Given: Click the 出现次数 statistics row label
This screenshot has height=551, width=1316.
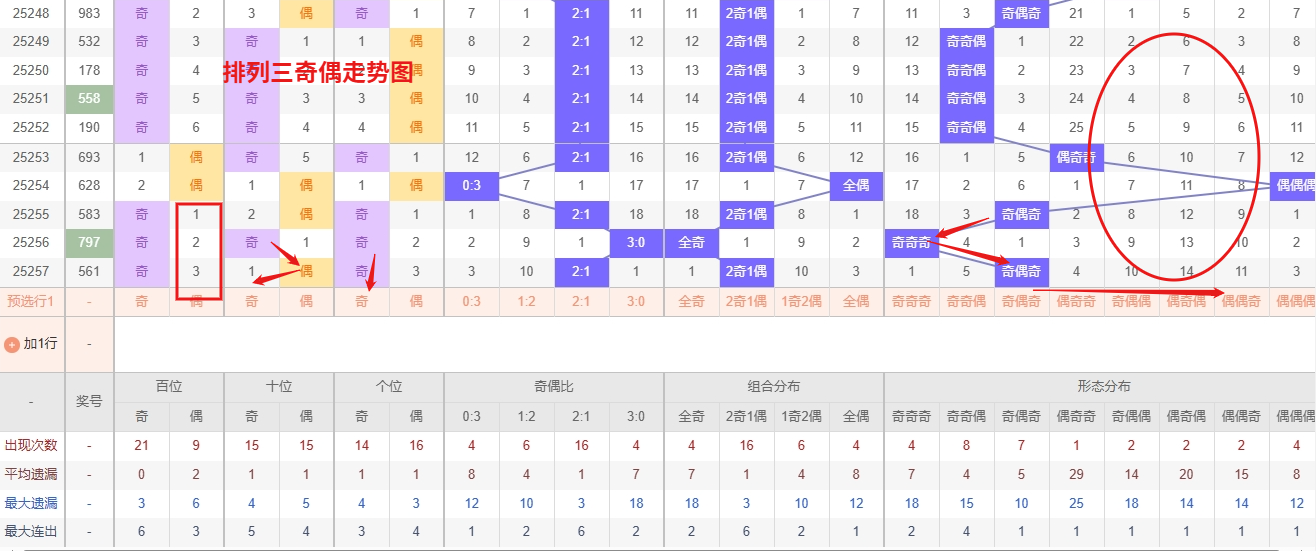Looking at the screenshot, I should pyautogui.click(x=32, y=446).
